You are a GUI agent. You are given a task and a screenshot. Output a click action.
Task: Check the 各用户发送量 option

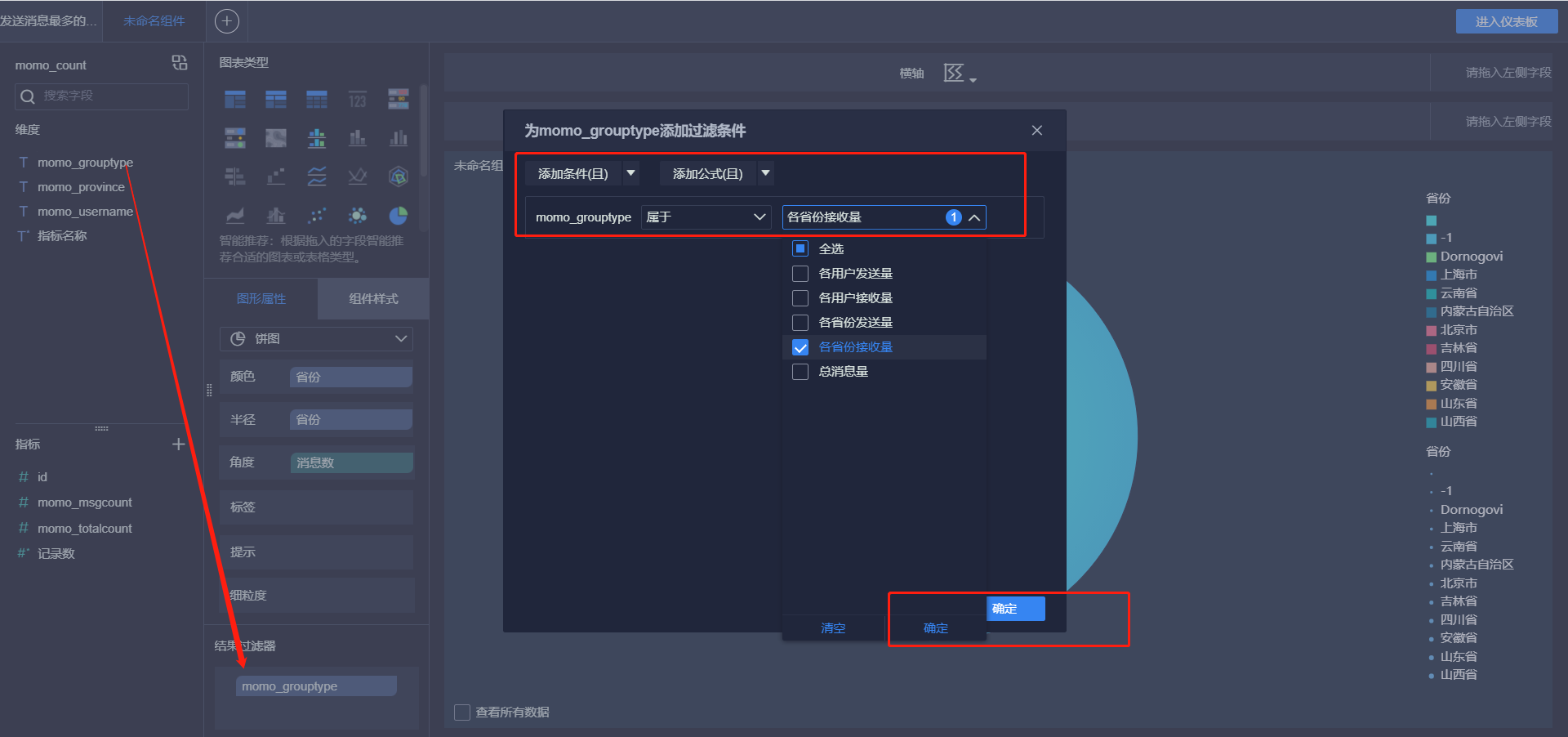click(800, 273)
